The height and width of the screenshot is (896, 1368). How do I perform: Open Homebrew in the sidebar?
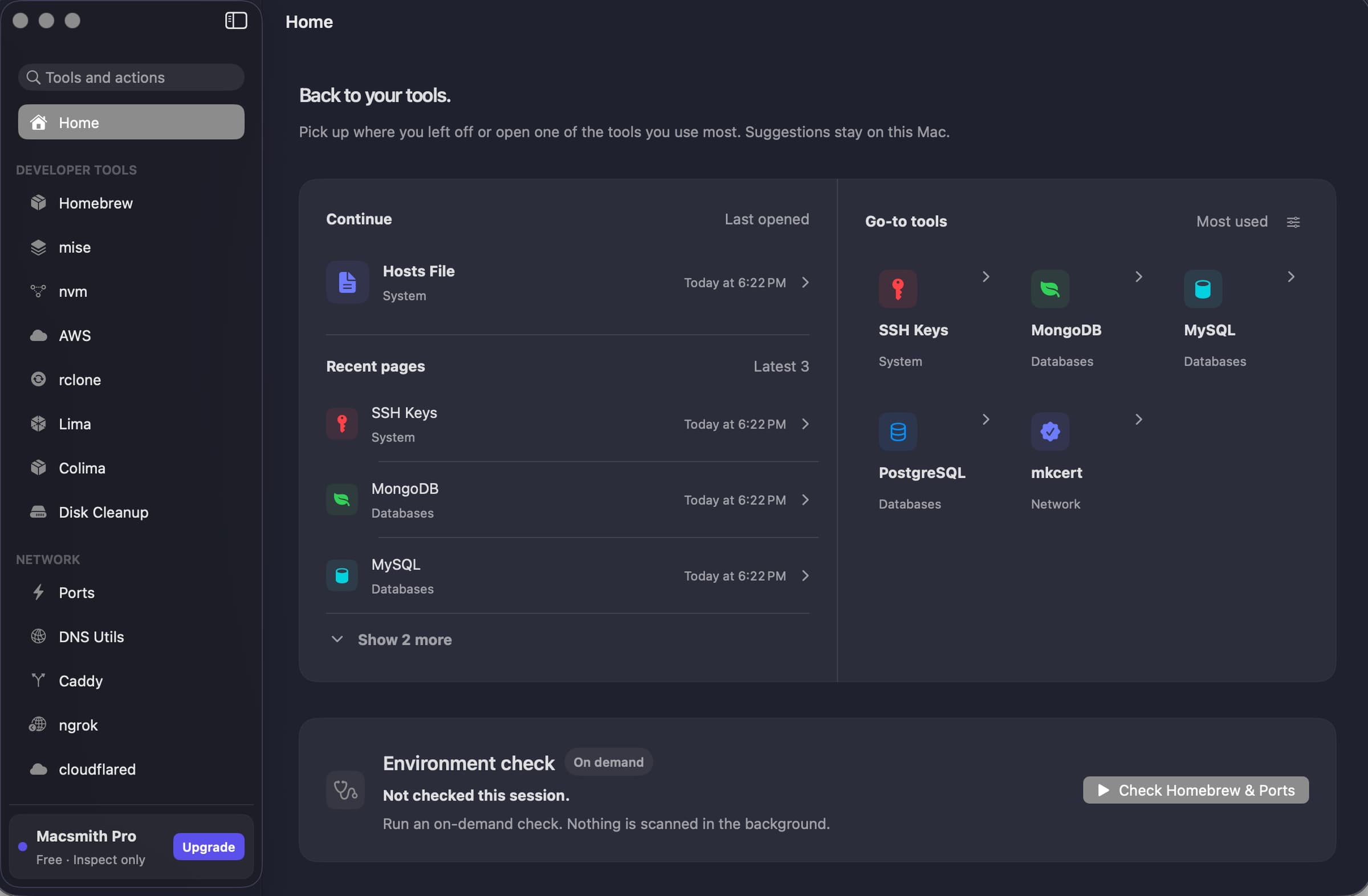pos(131,203)
